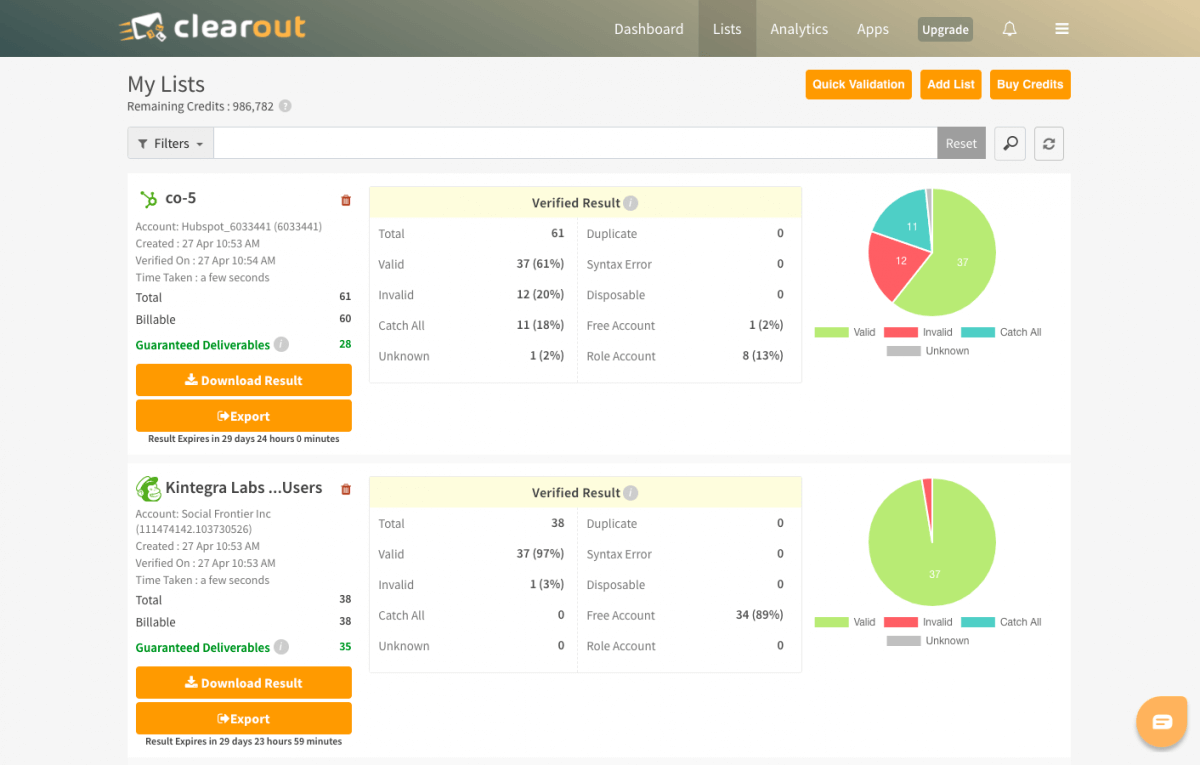Export the Kintegra Labs list

243,718
